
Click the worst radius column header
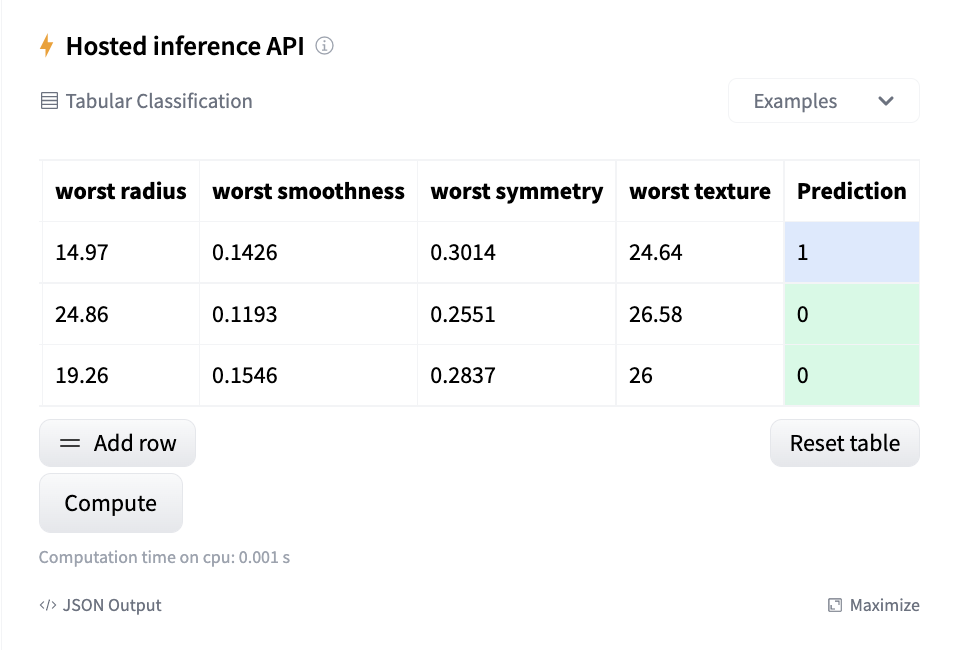120,190
